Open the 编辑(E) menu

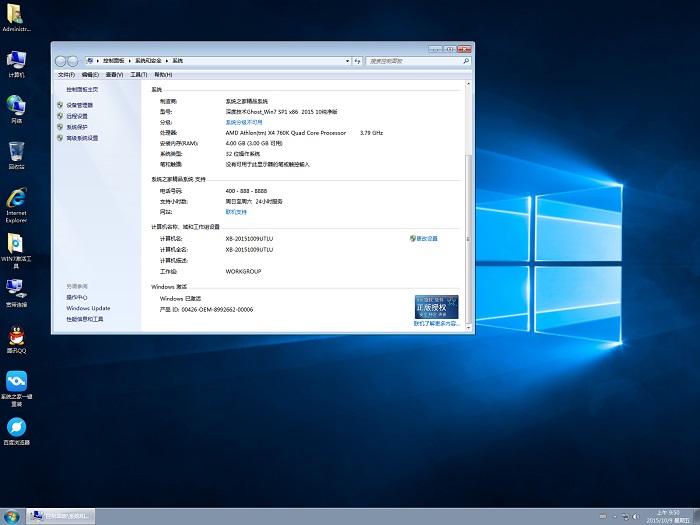click(x=90, y=75)
